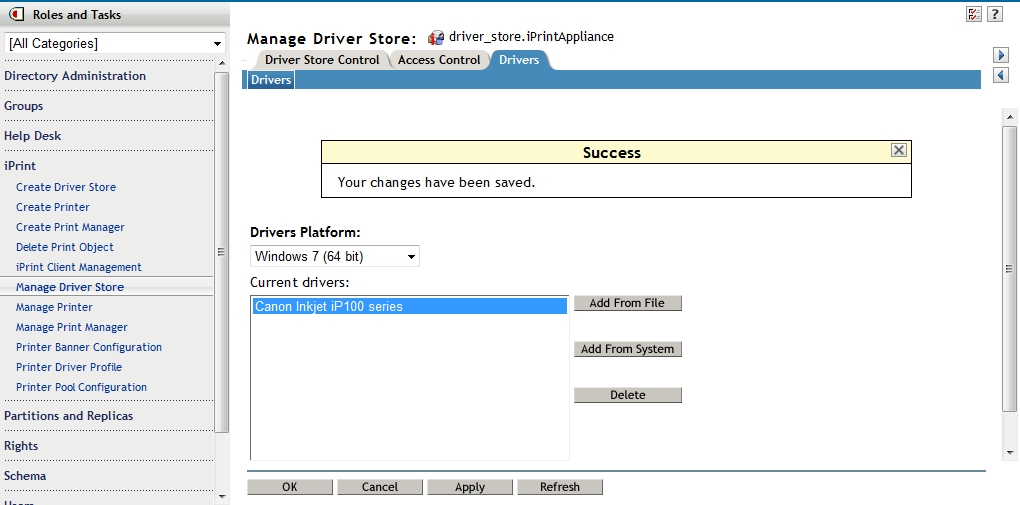Expand Directory Administration category
The height and width of the screenshot is (505, 1020).
75,75
